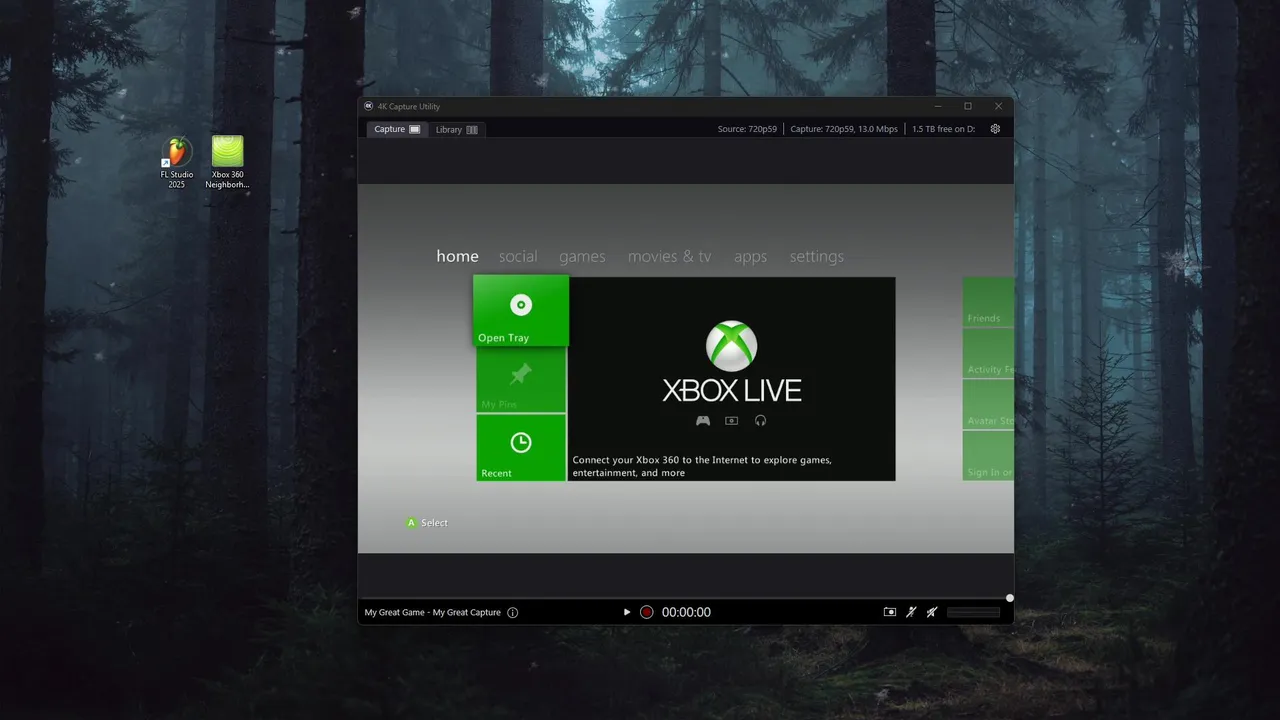The height and width of the screenshot is (720, 1280).
Task: Open the Xbox dashboard 'home' tab
Action: coord(457,256)
